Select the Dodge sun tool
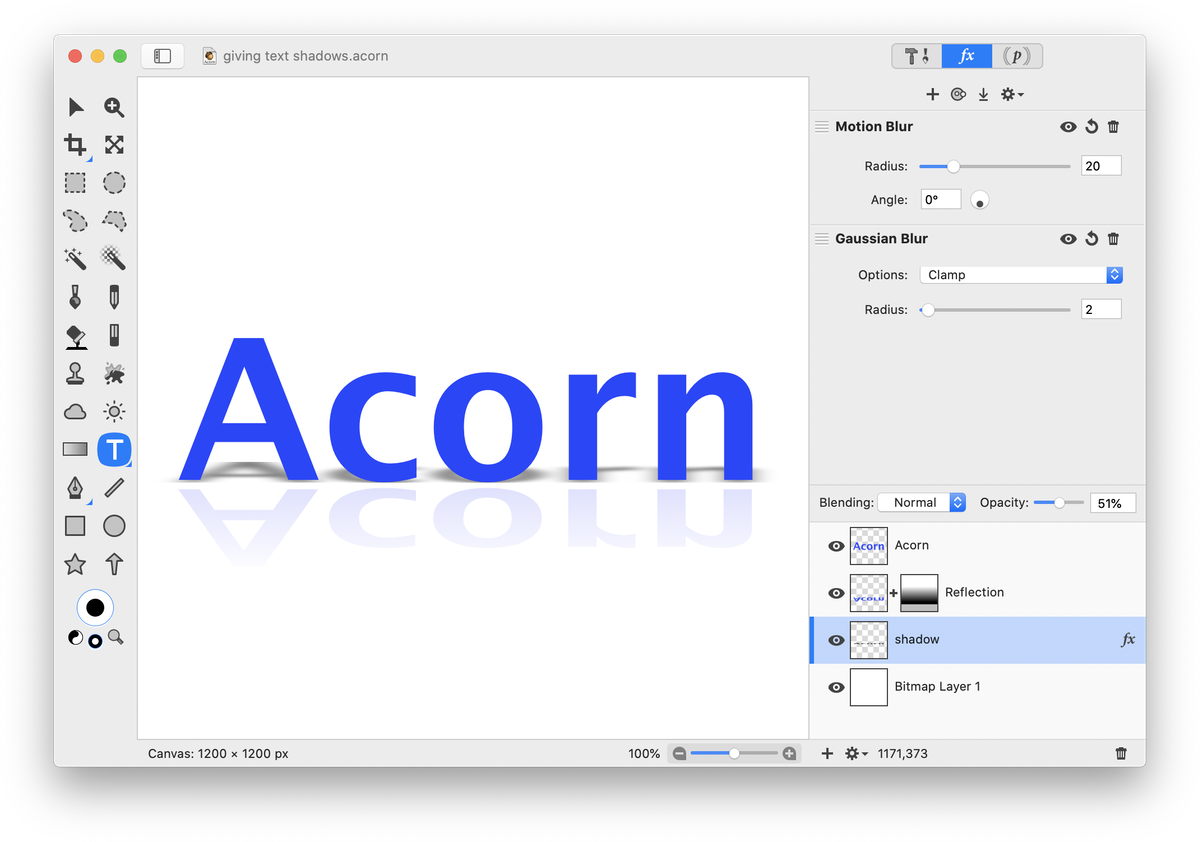 point(114,411)
